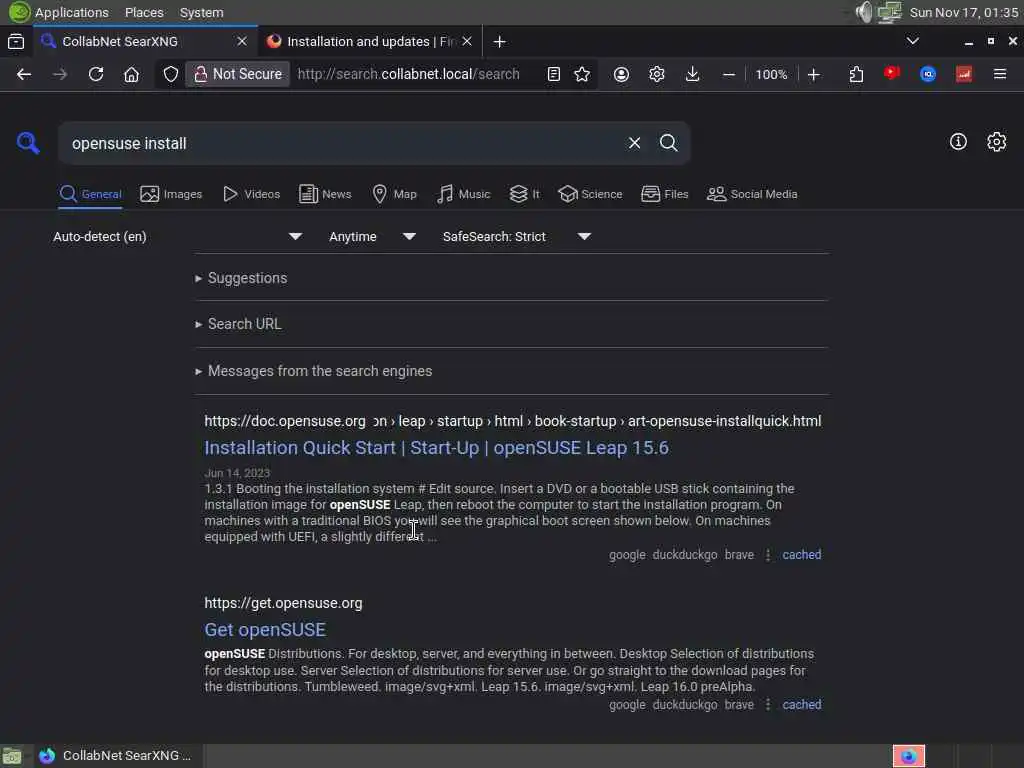Screen dimensions: 1024x768
Task: Select the General category tab
Action: point(90,194)
